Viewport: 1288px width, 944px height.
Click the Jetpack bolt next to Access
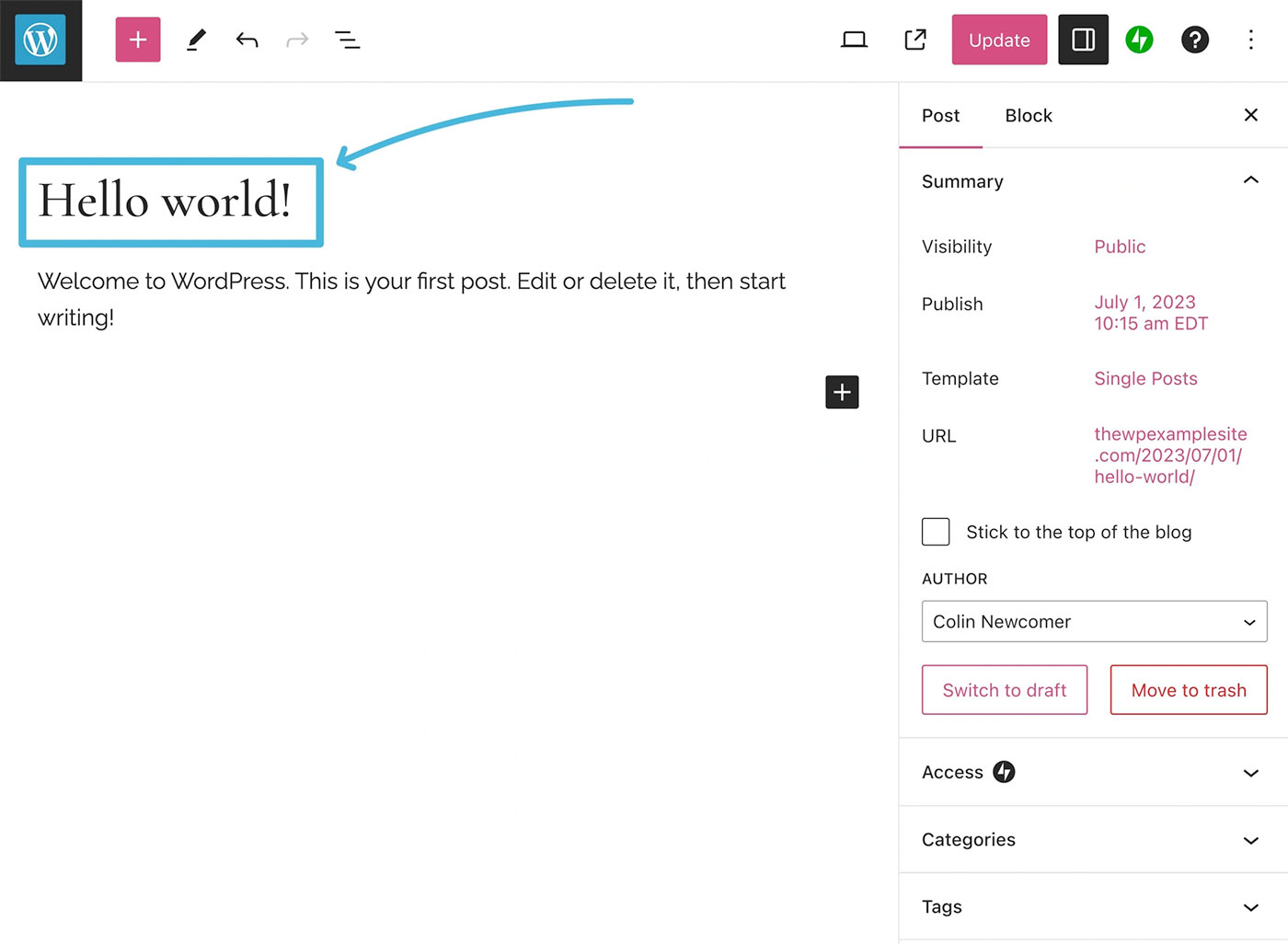tap(1004, 772)
